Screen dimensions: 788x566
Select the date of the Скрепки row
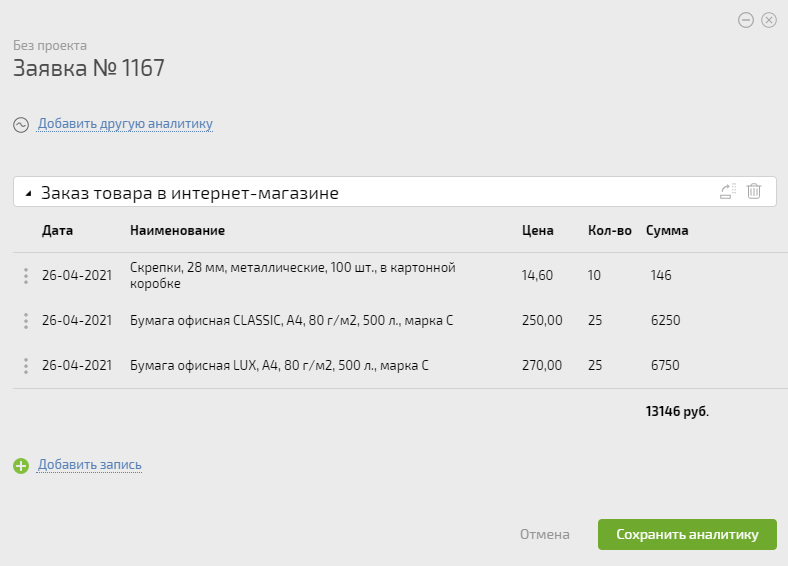coord(77,275)
